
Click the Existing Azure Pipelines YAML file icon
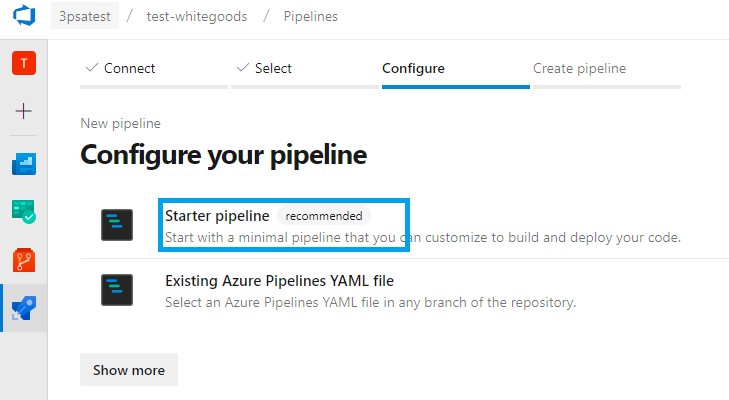117,290
